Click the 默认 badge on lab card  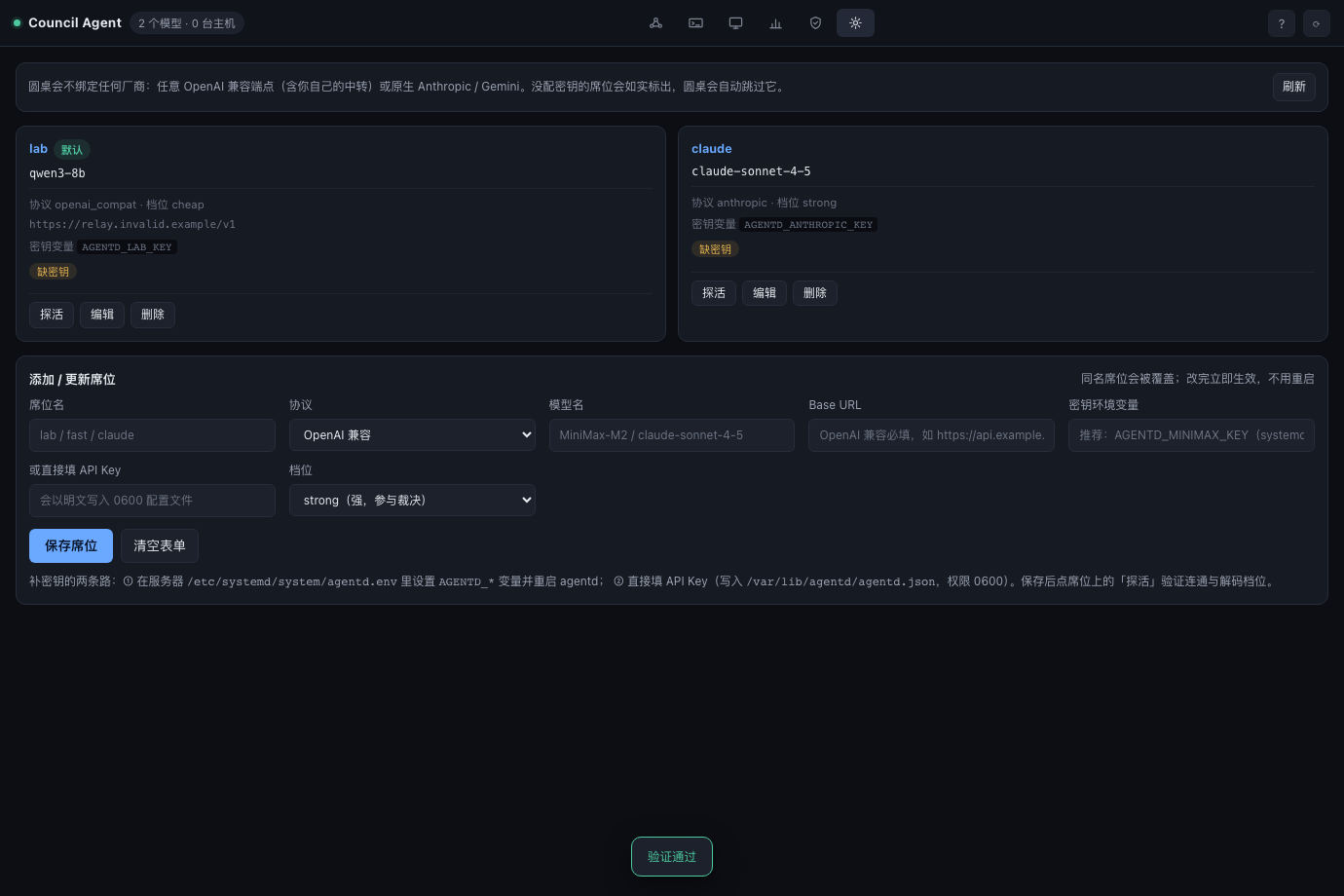pos(72,150)
